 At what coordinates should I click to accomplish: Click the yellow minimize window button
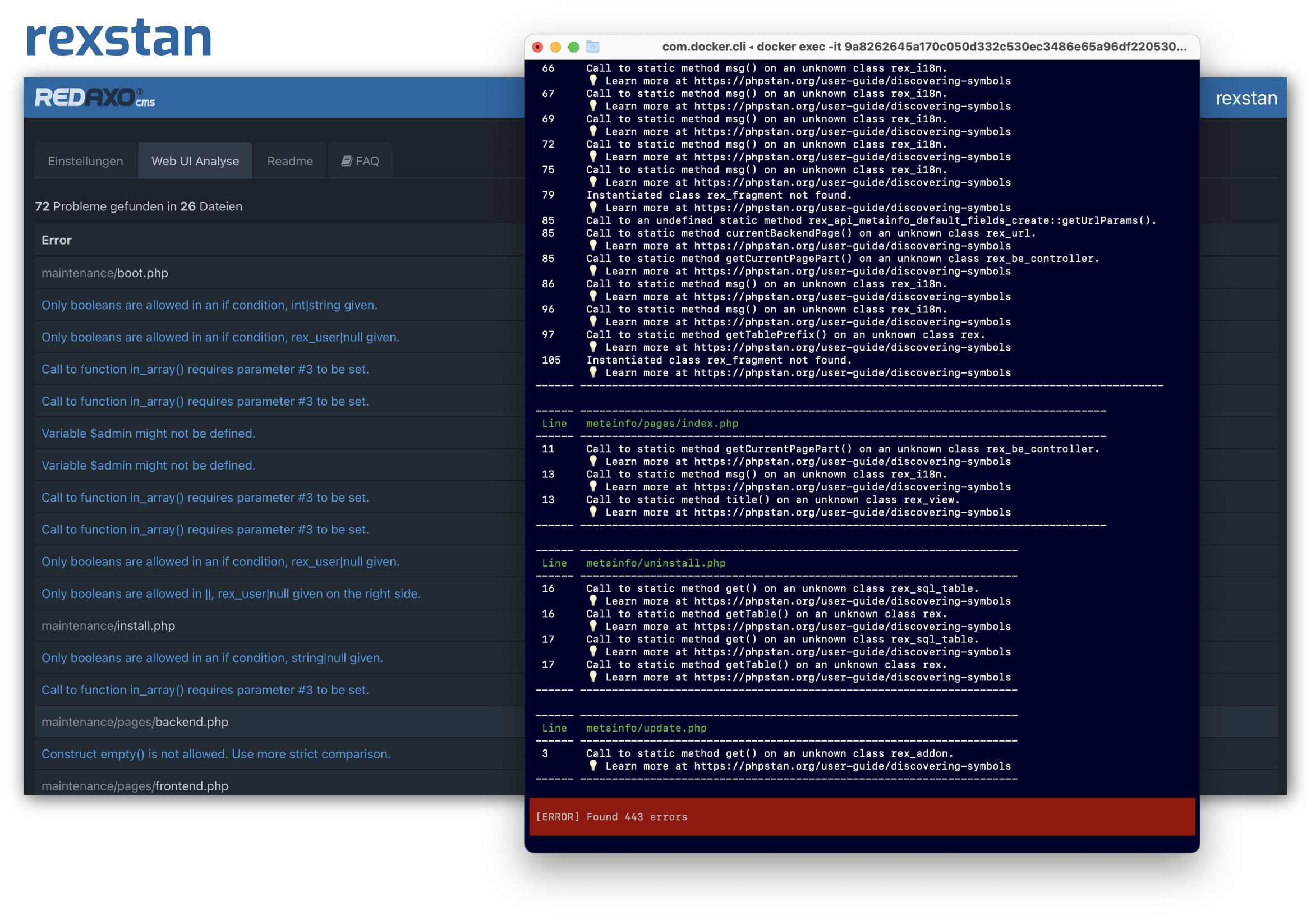pyautogui.click(x=555, y=47)
